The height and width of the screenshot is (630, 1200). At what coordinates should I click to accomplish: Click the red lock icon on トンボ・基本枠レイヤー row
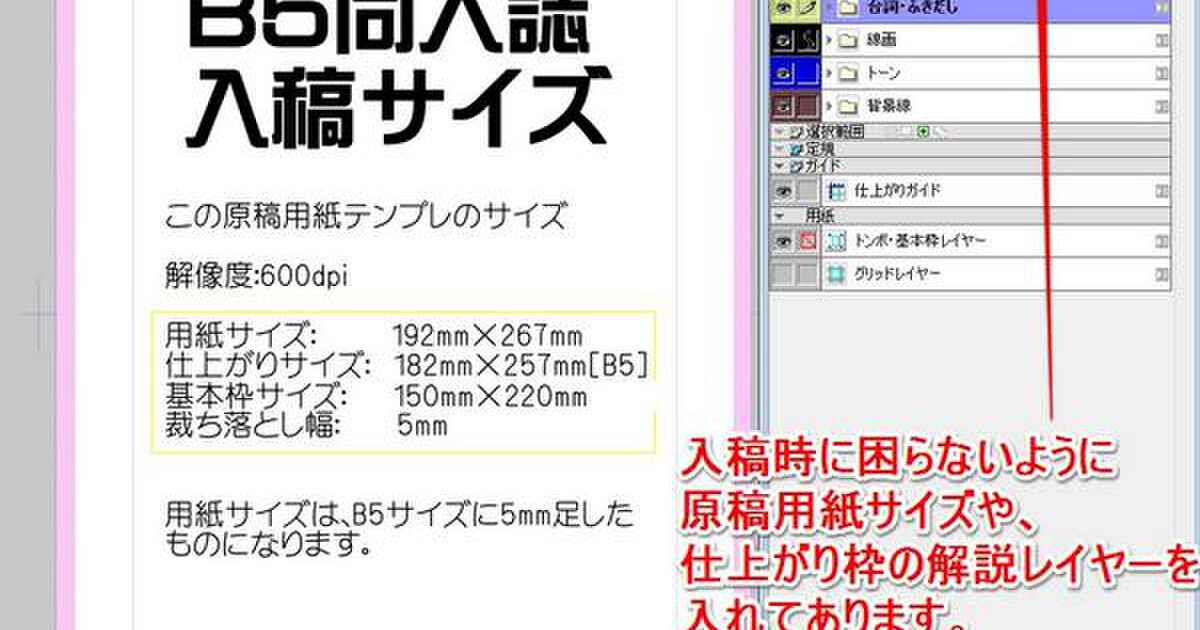tap(808, 241)
